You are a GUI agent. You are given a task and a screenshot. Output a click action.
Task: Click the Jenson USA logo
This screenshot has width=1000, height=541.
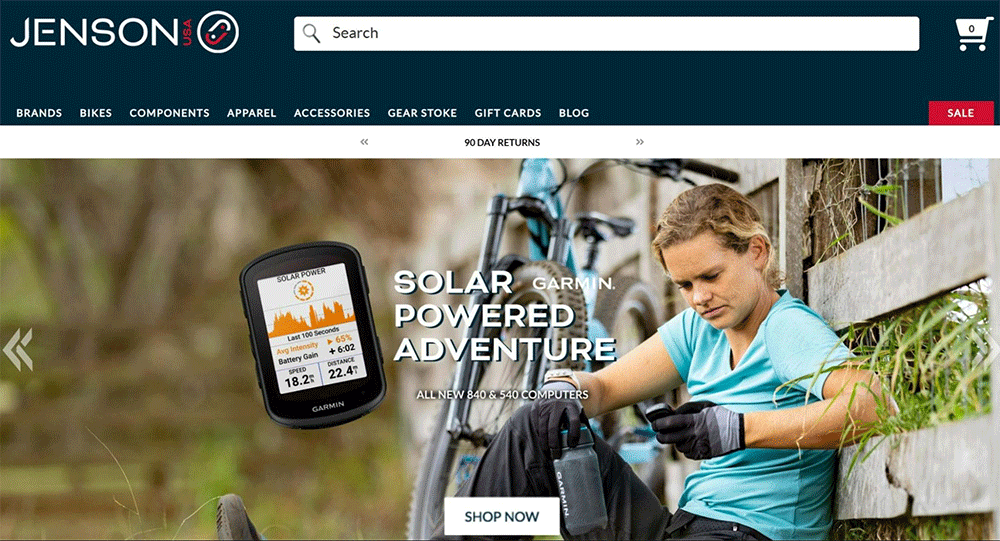125,32
